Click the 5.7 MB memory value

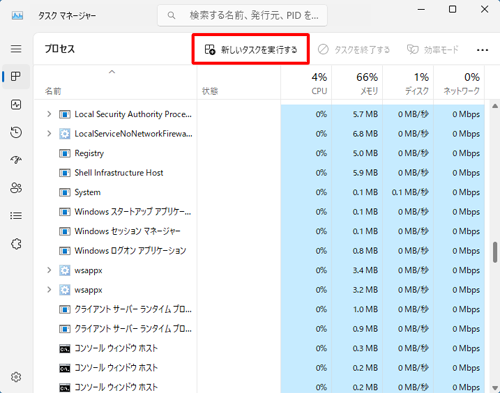click(x=365, y=114)
